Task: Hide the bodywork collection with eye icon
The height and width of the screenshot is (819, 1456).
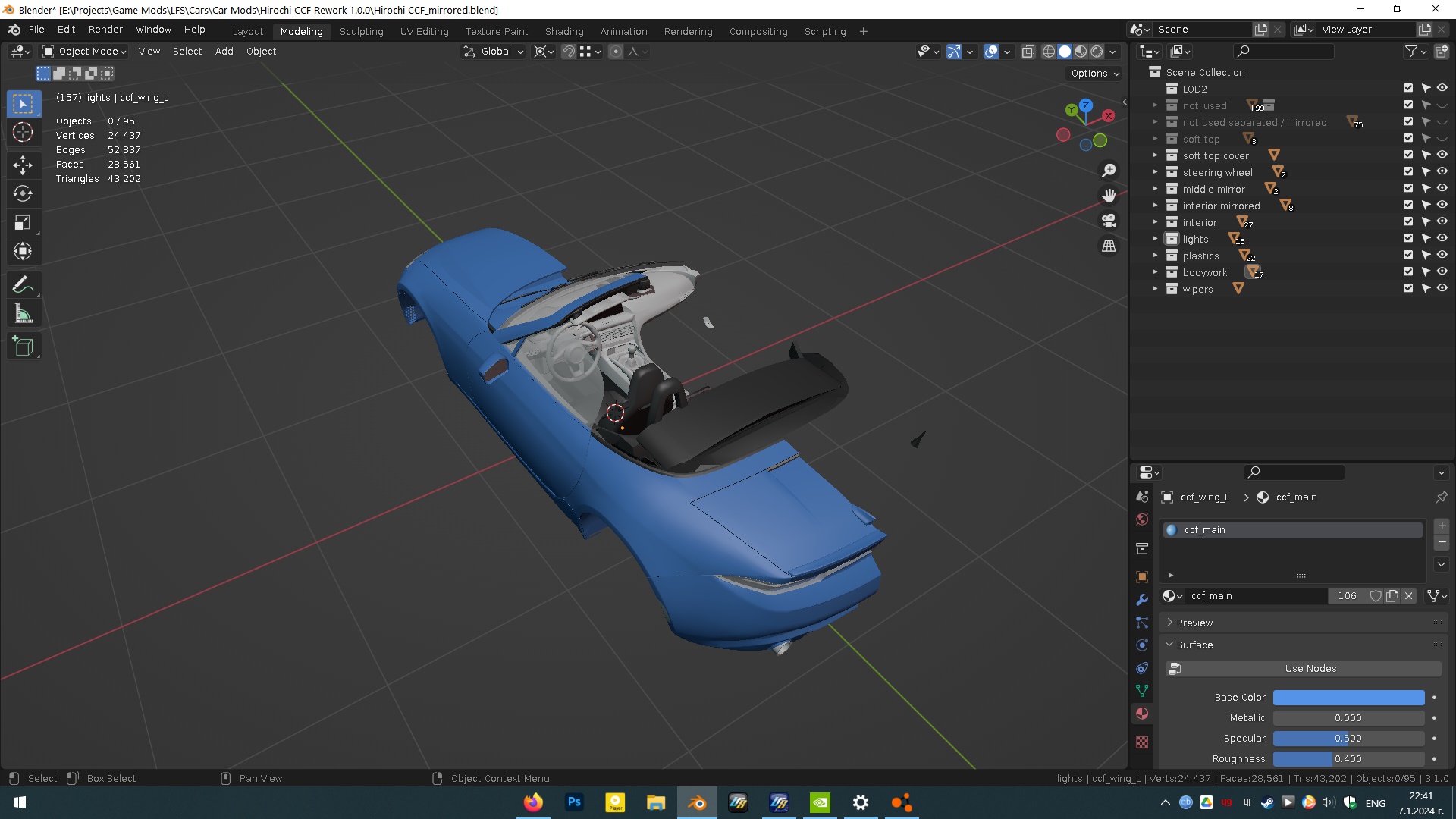Action: tap(1442, 271)
